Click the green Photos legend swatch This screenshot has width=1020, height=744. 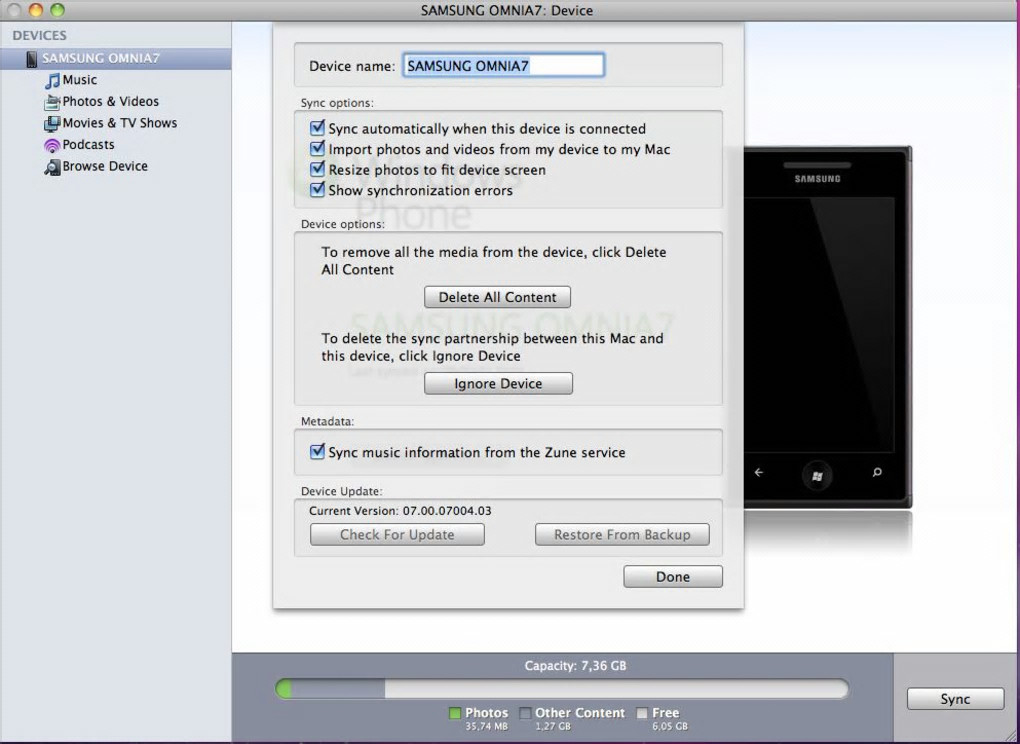pyautogui.click(x=455, y=713)
